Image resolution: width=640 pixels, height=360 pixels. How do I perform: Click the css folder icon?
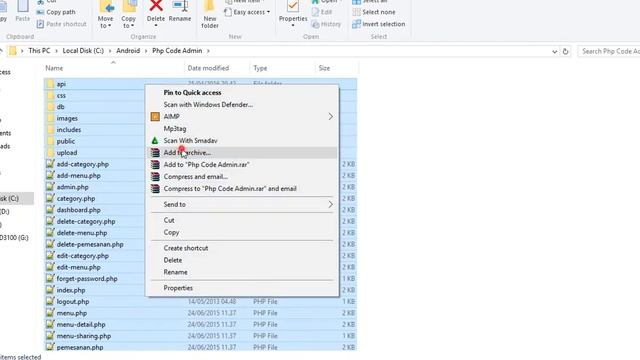[x=50, y=95]
